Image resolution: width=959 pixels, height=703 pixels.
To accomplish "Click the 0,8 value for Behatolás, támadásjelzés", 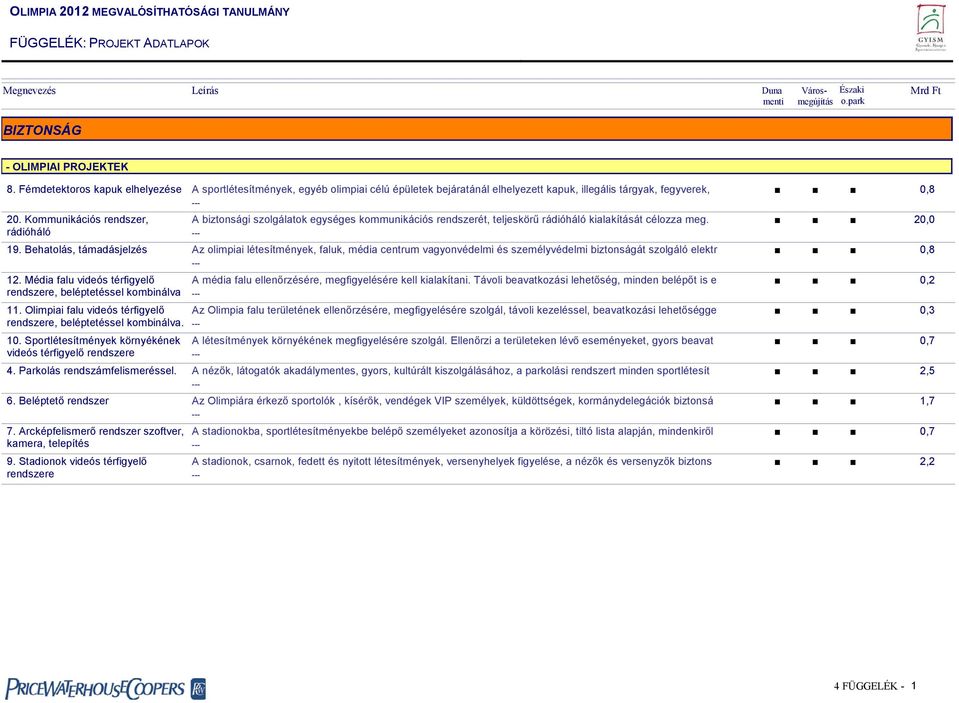I will pos(927,250).
